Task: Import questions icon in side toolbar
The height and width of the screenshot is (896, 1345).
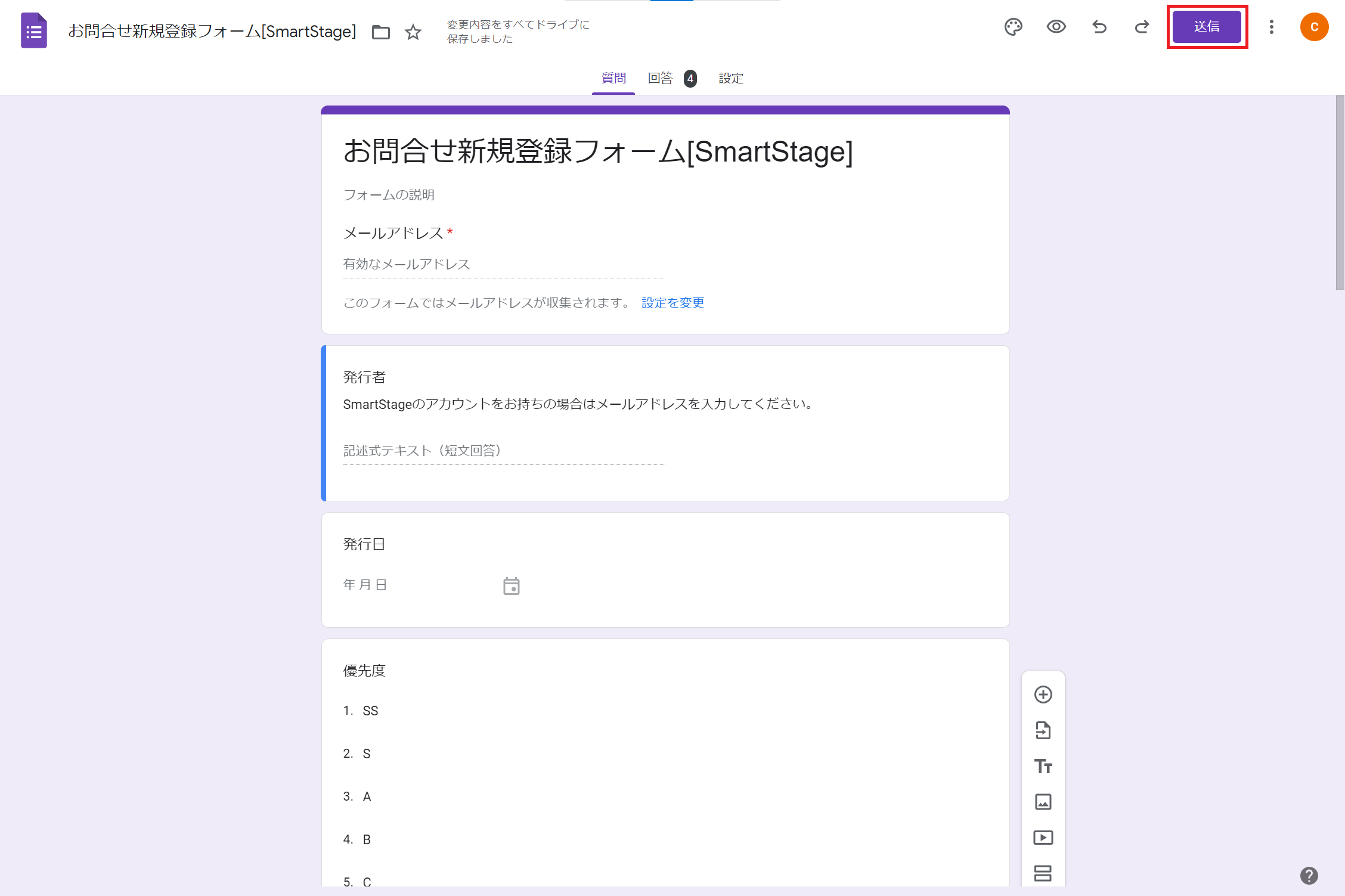Action: coord(1043,730)
